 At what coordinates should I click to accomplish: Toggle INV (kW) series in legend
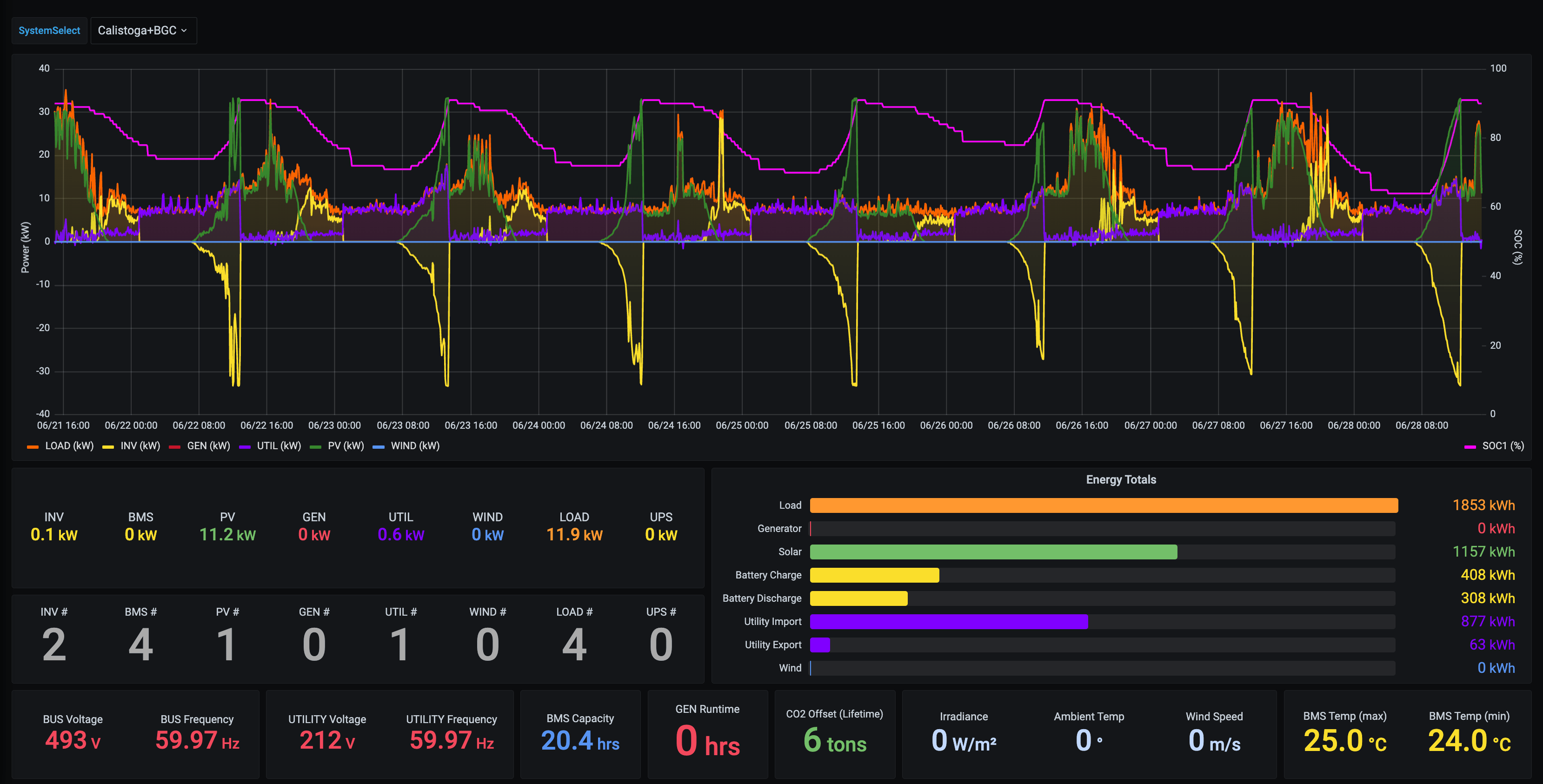point(140,445)
